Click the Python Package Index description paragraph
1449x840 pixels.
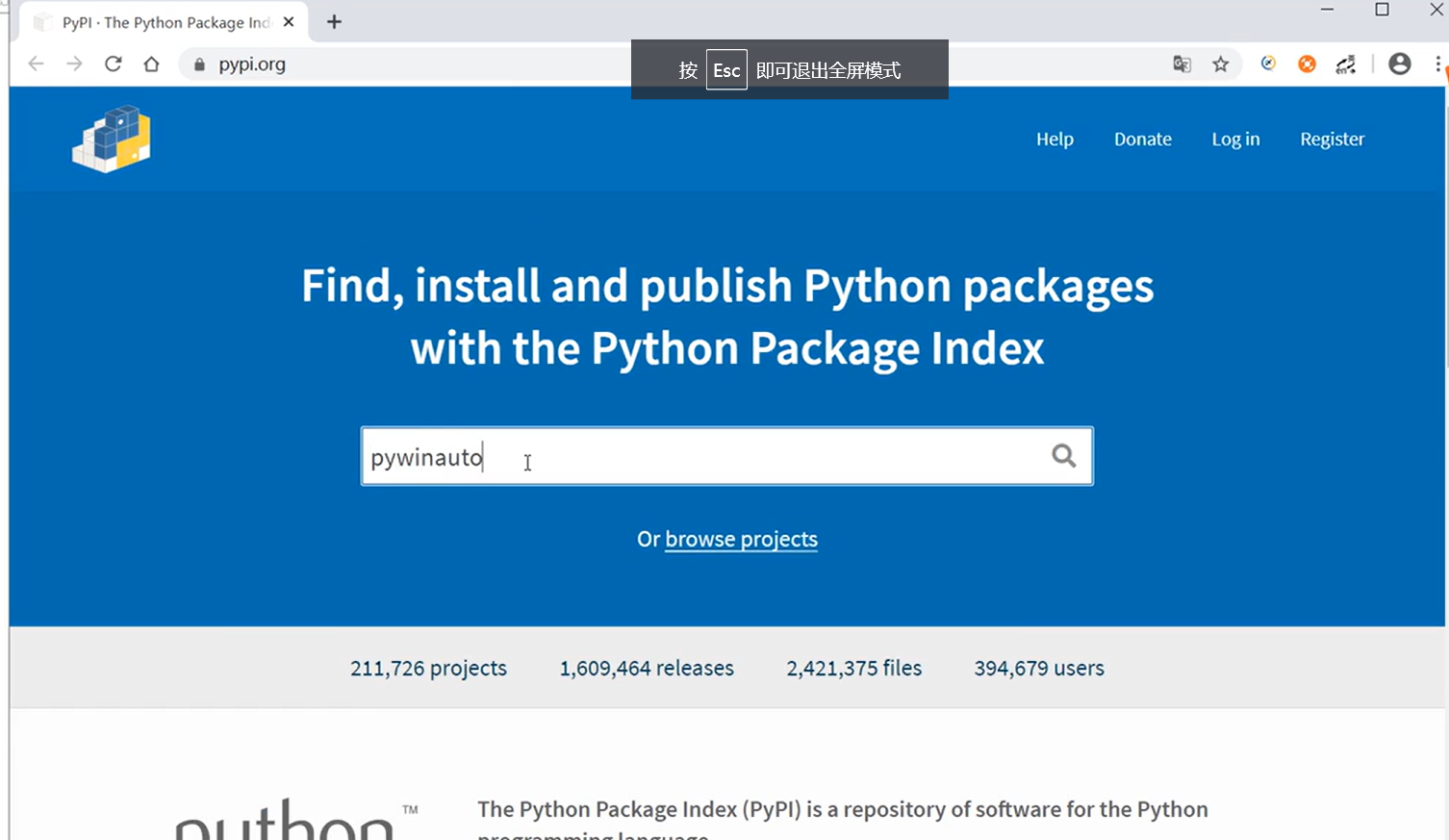click(x=842, y=821)
